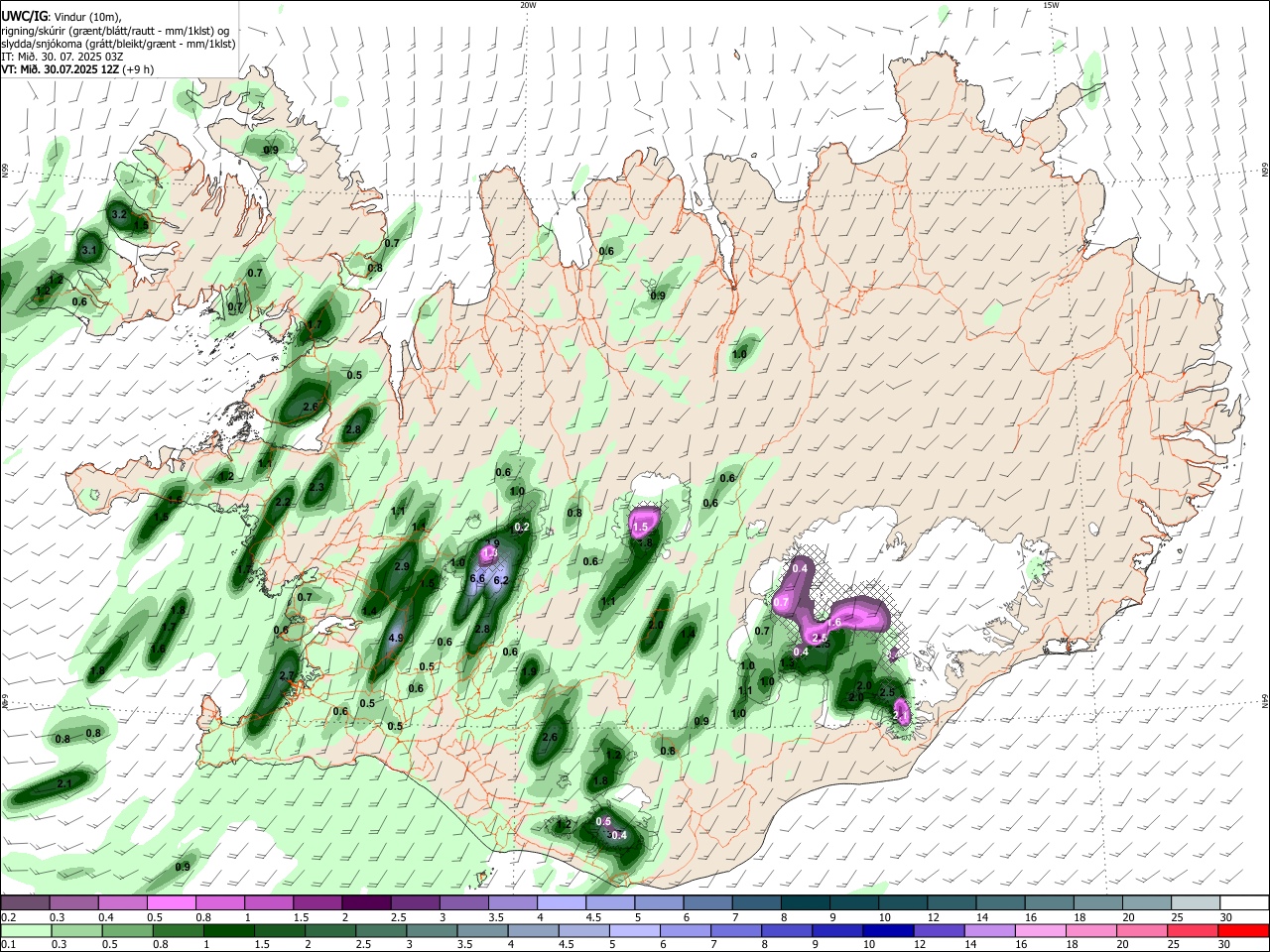The image size is (1270, 952).
Task: Click the bright pink 0.5 snow legend swatch
Action: tap(171, 902)
